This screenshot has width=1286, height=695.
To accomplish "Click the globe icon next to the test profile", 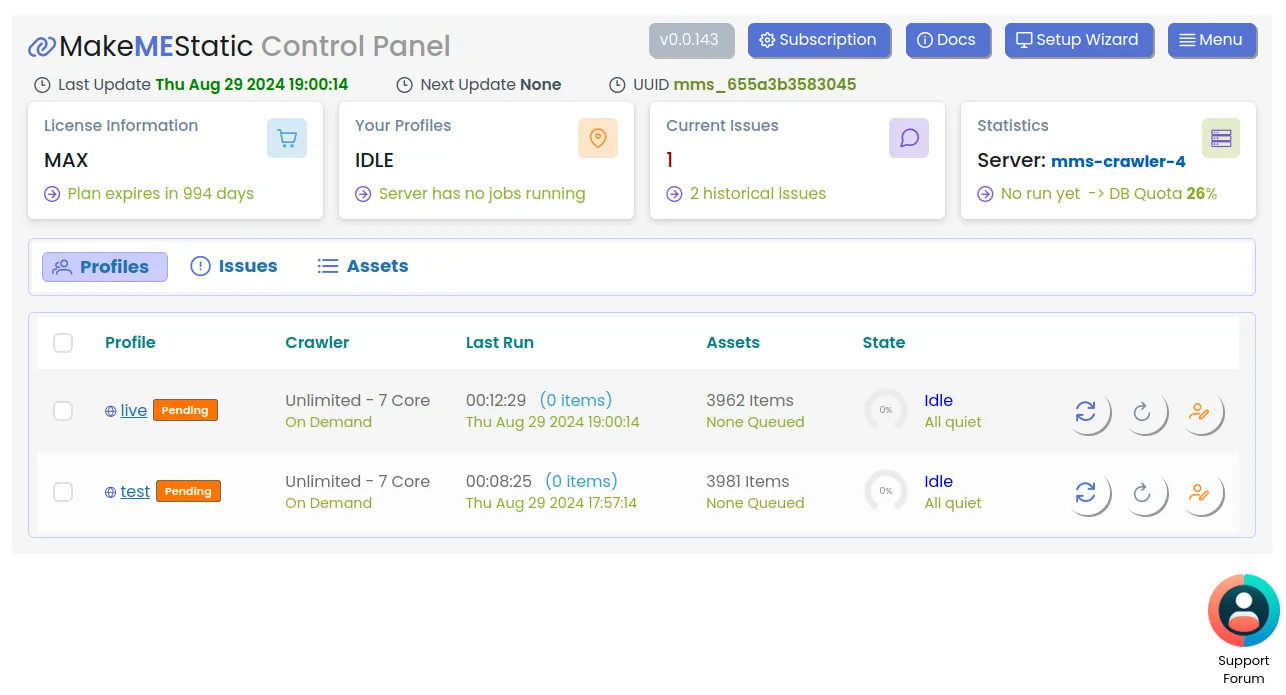I will point(110,491).
